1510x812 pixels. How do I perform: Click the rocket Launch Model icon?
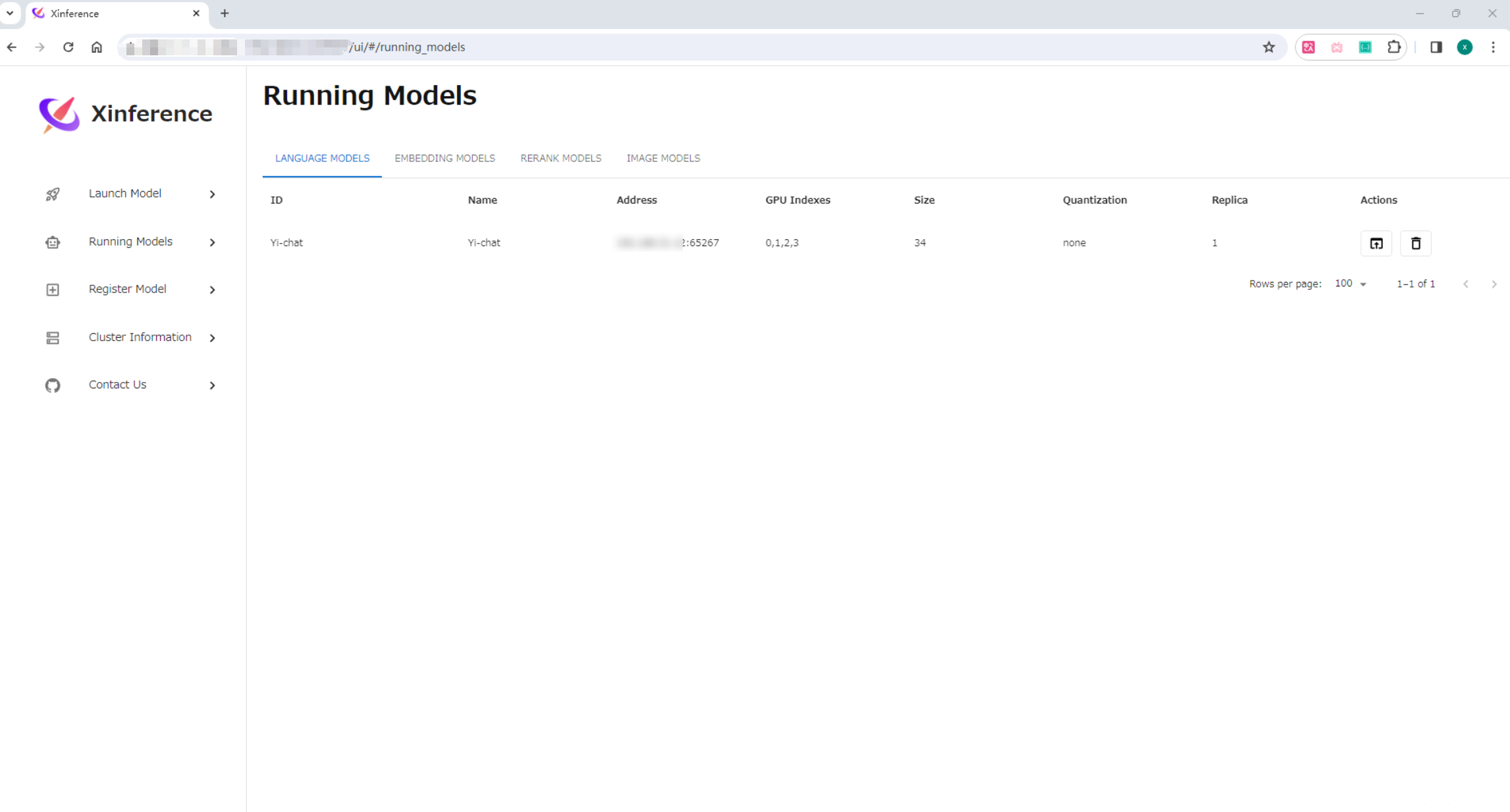click(x=53, y=194)
